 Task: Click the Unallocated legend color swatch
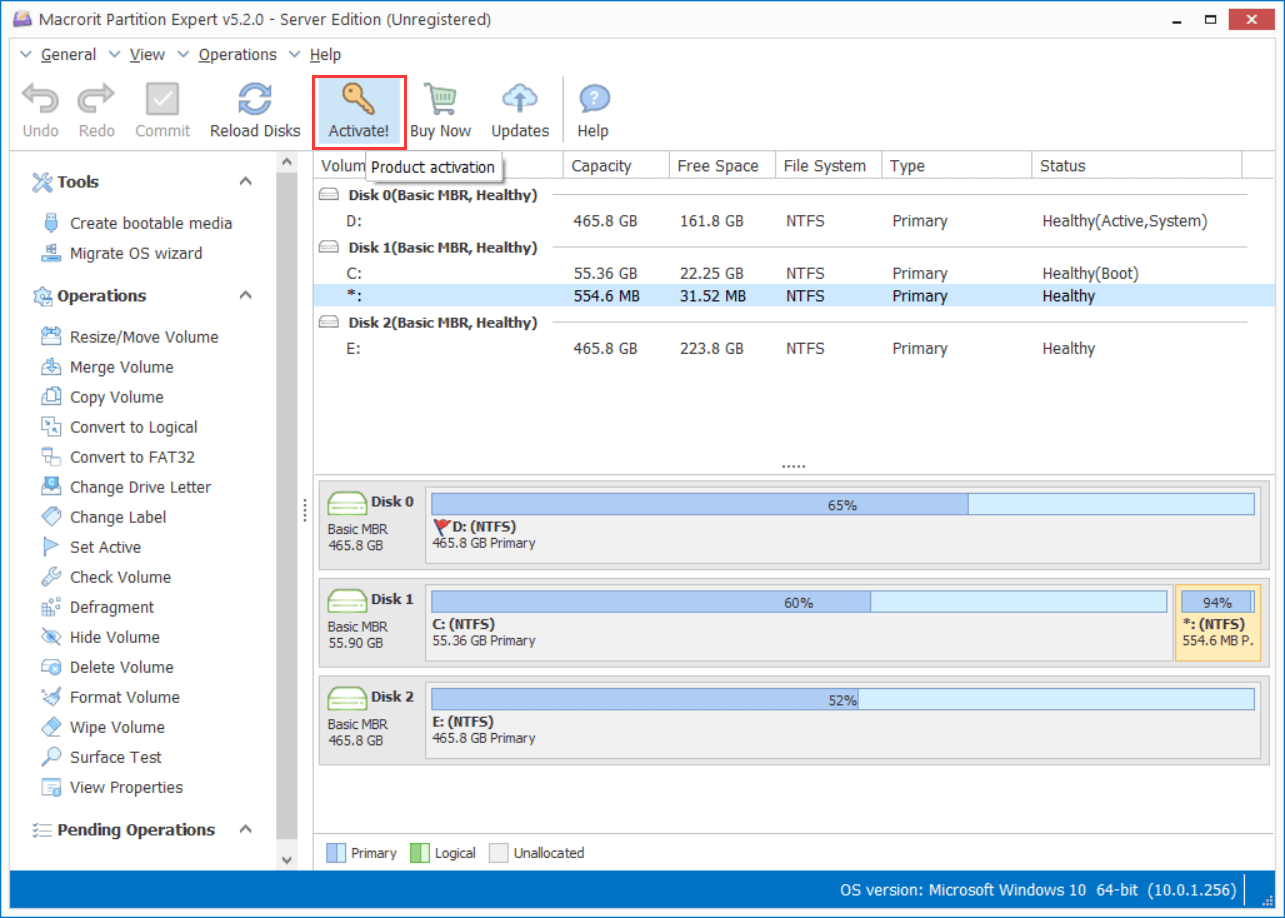(x=499, y=853)
